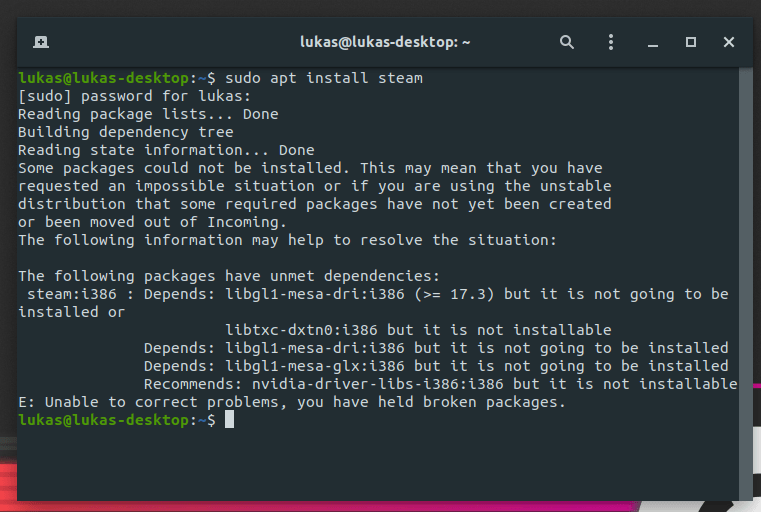Image resolution: width=761 pixels, height=512 pixels.
Task: Click the bottom prompt's blinking cursor block
Action: tap(230, 419)
